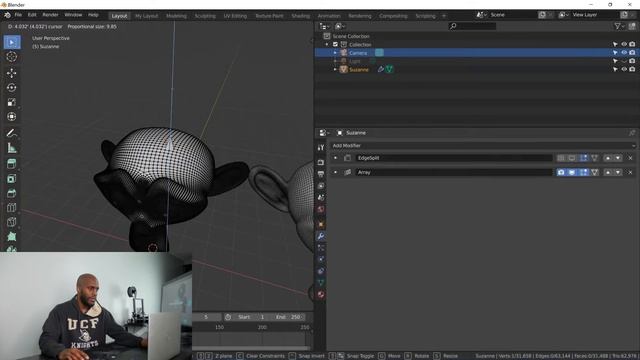Open the Window menu
The height and width of the screenshot is (360, 640).
73,15
